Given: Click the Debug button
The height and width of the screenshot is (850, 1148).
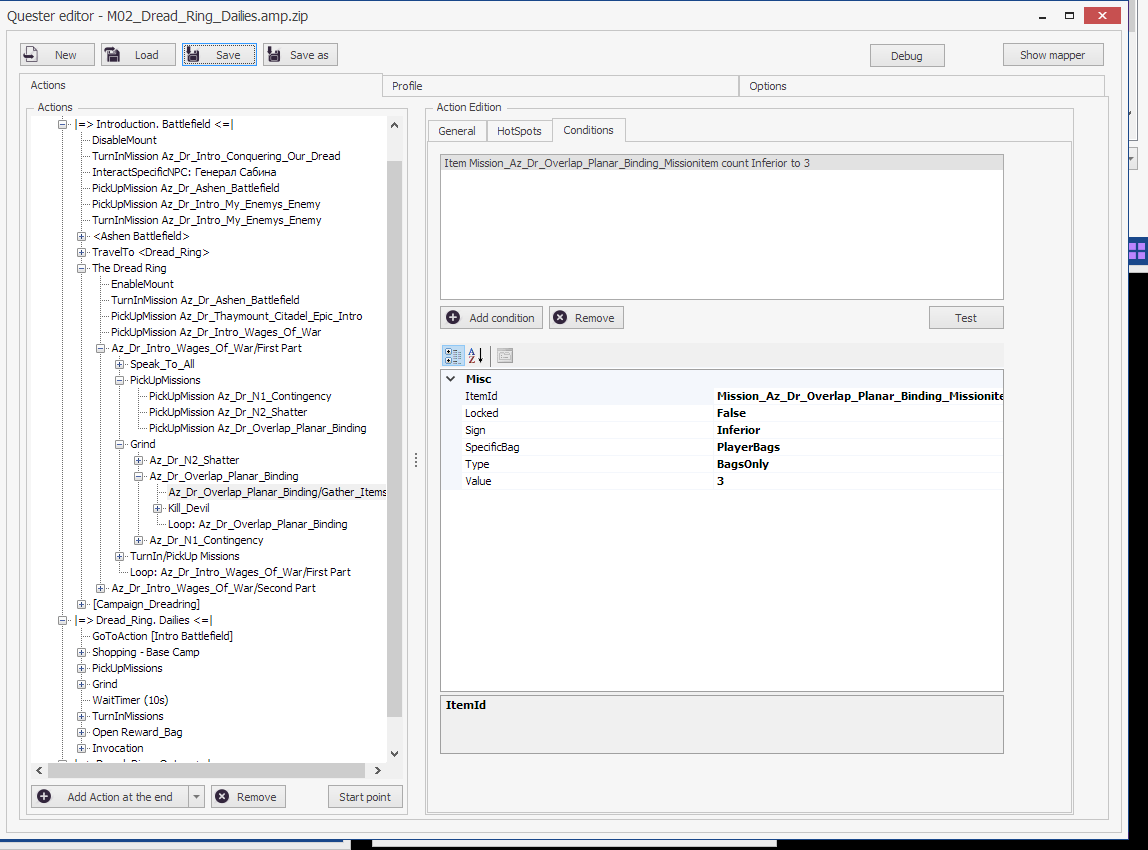Looking at the screenshot, I should 906,56.
